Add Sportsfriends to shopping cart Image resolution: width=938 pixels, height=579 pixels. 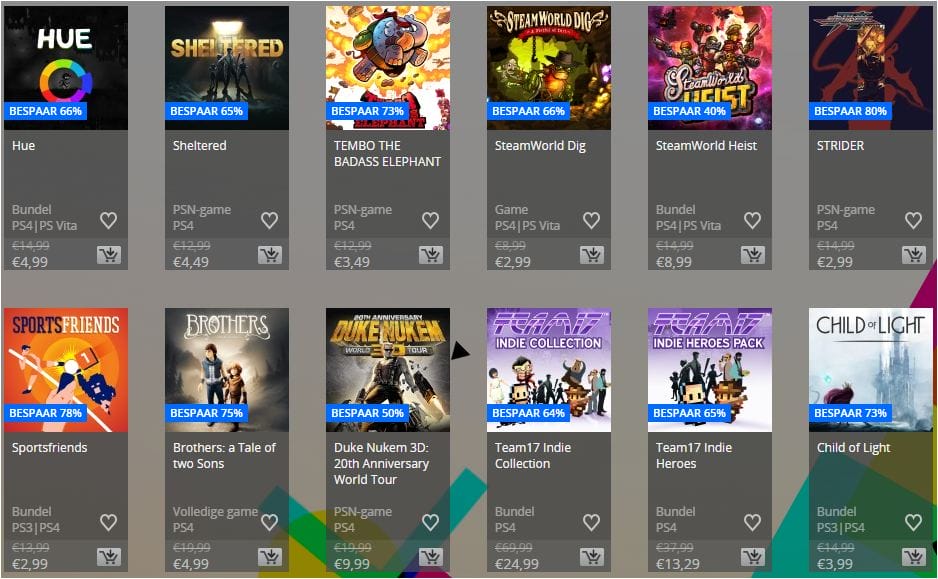pyautogui.click(x=109, y=557)
